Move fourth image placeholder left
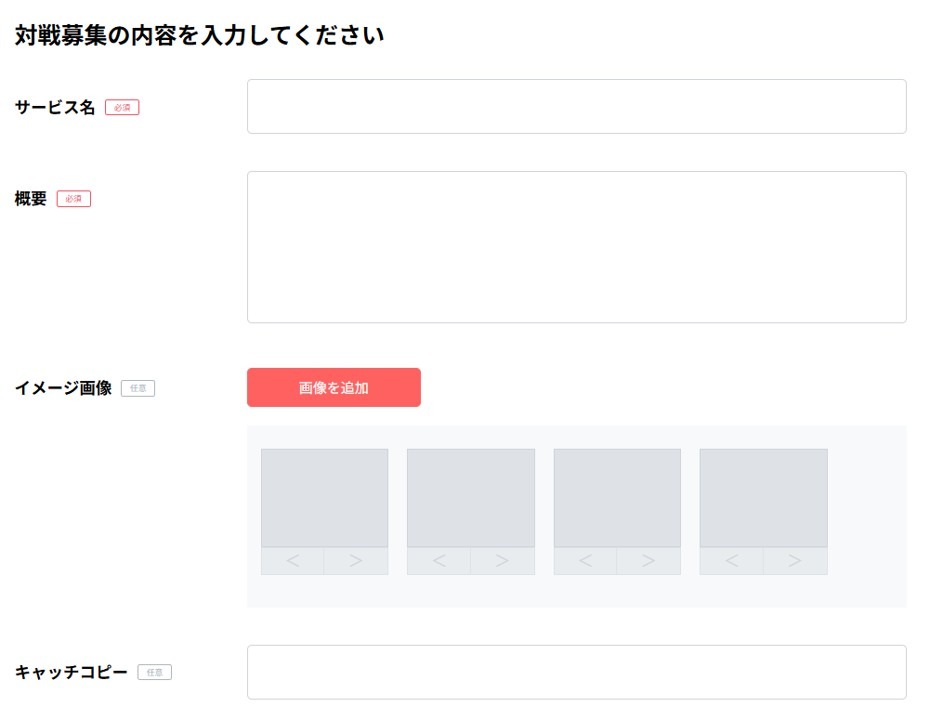This screenshot has width=930, height=720. tap(731, 561)
